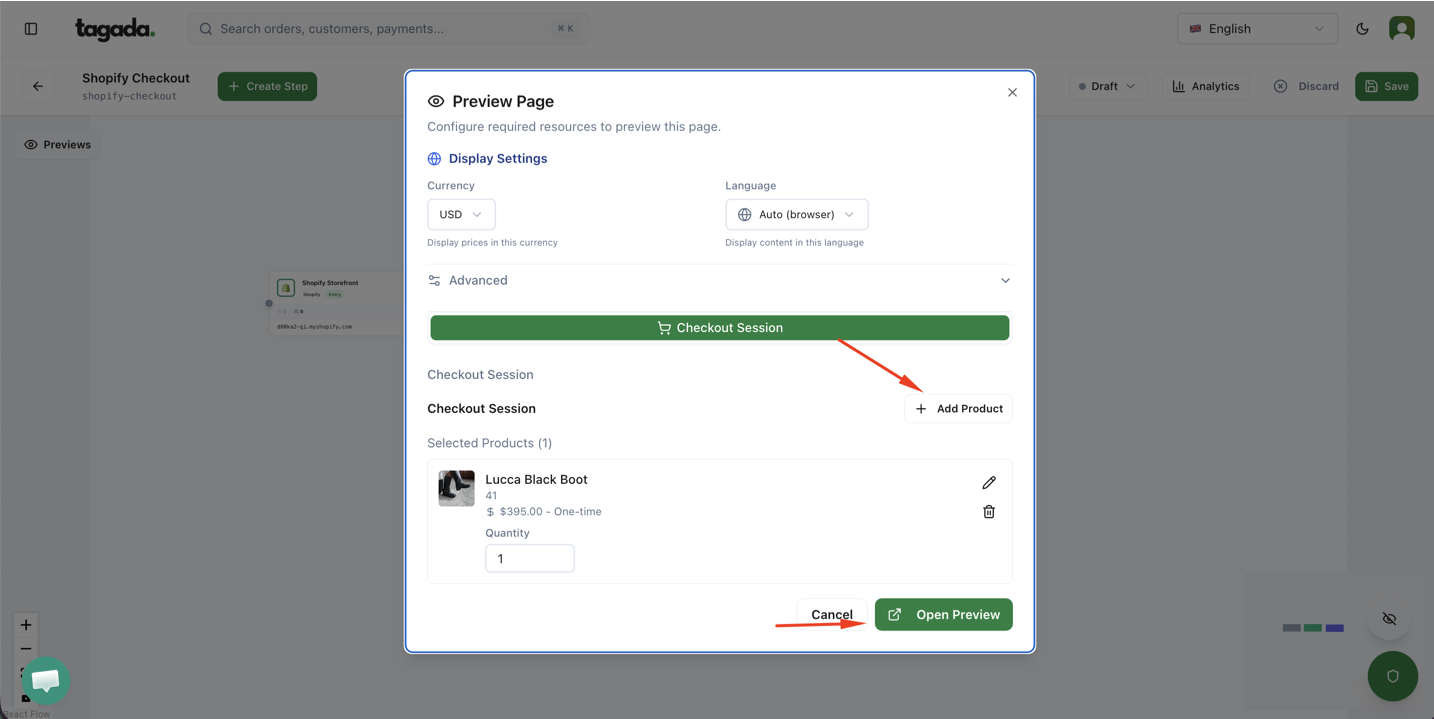
Task: Click the Open Preview button
Action: (943, 615)
